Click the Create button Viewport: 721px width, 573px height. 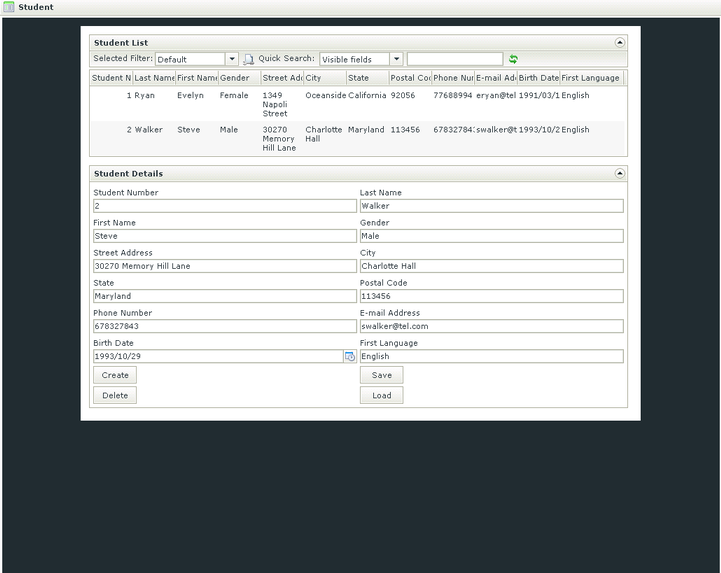pos(115,375)
